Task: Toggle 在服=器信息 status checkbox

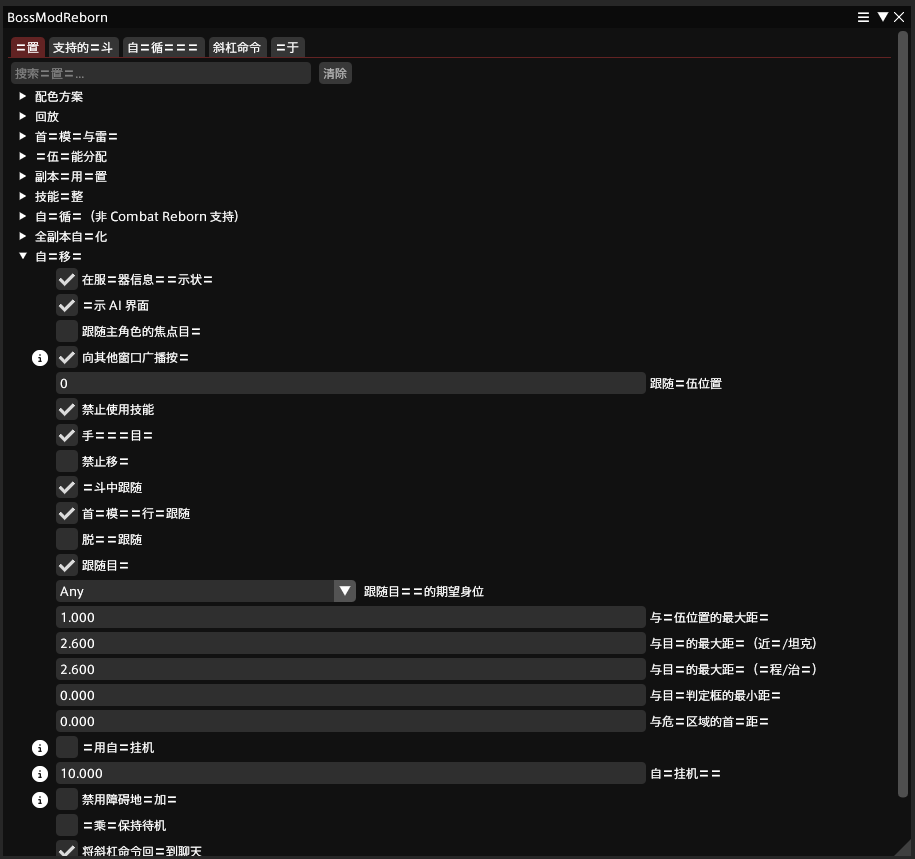Action: (x=67, y=280)
